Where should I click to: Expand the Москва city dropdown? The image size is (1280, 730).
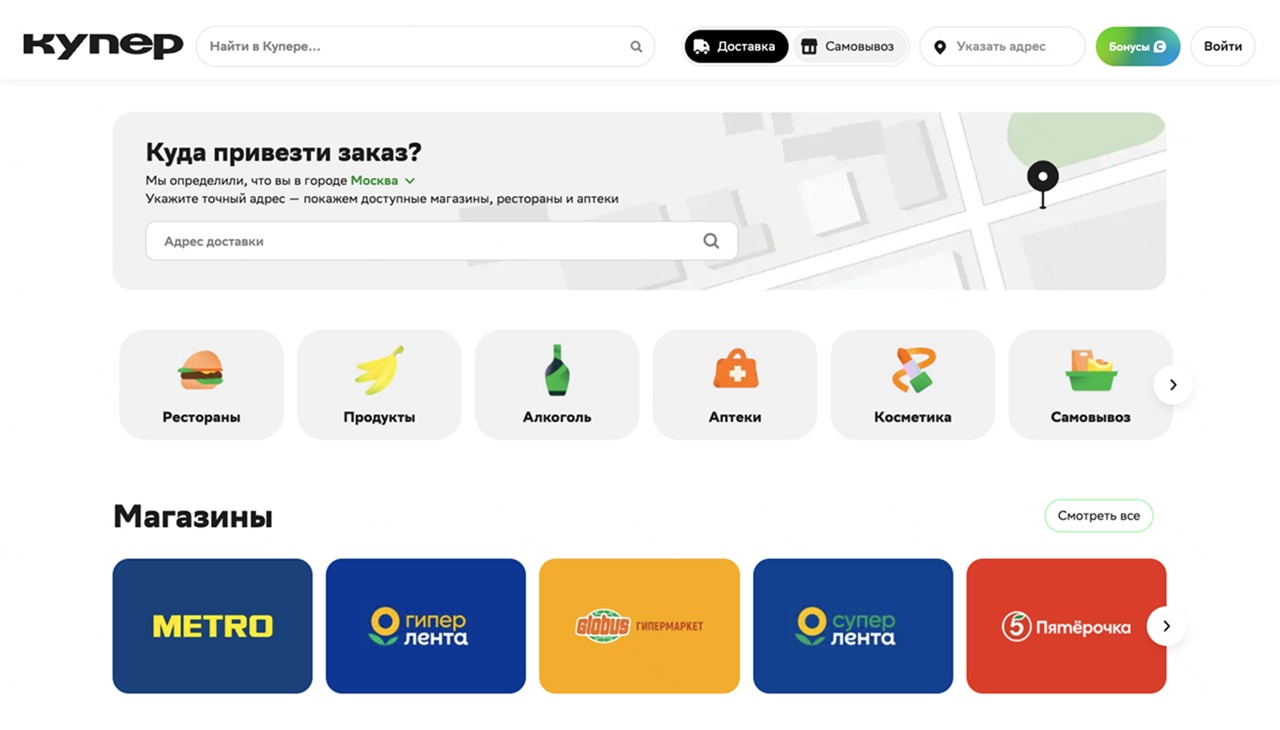(x=383, y=181)
